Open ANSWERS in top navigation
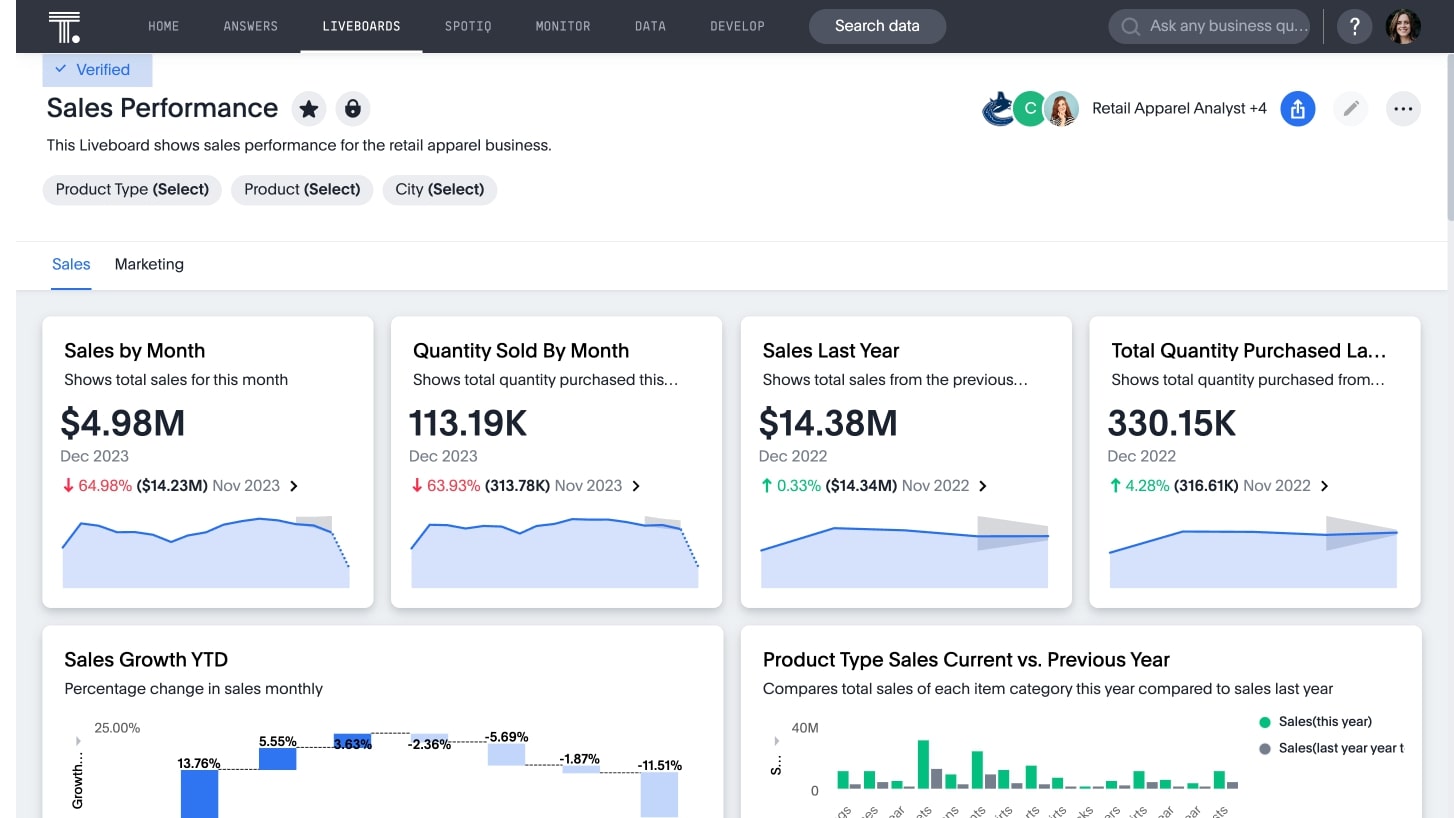Image resolution: width=1454 pixels, height=818 pixels. [x=251, y=26]
